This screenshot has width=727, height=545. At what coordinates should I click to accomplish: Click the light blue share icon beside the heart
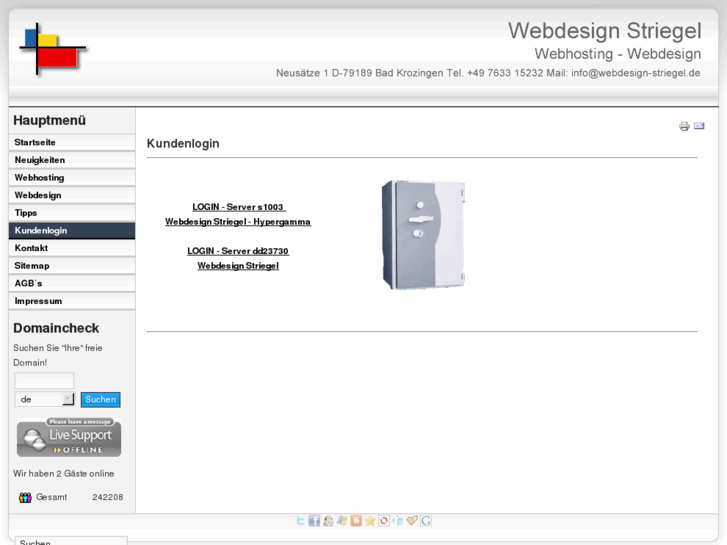click(398, 521)
